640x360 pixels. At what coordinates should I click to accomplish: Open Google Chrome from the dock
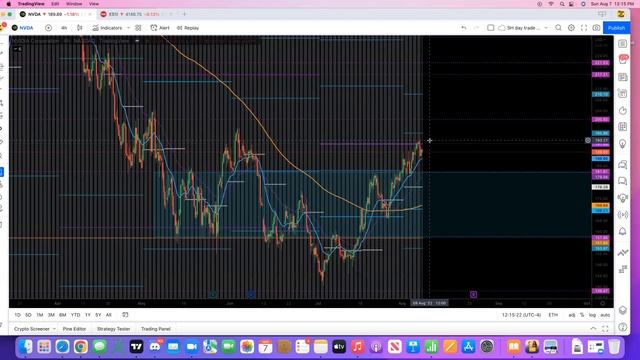tap(81, 347)
